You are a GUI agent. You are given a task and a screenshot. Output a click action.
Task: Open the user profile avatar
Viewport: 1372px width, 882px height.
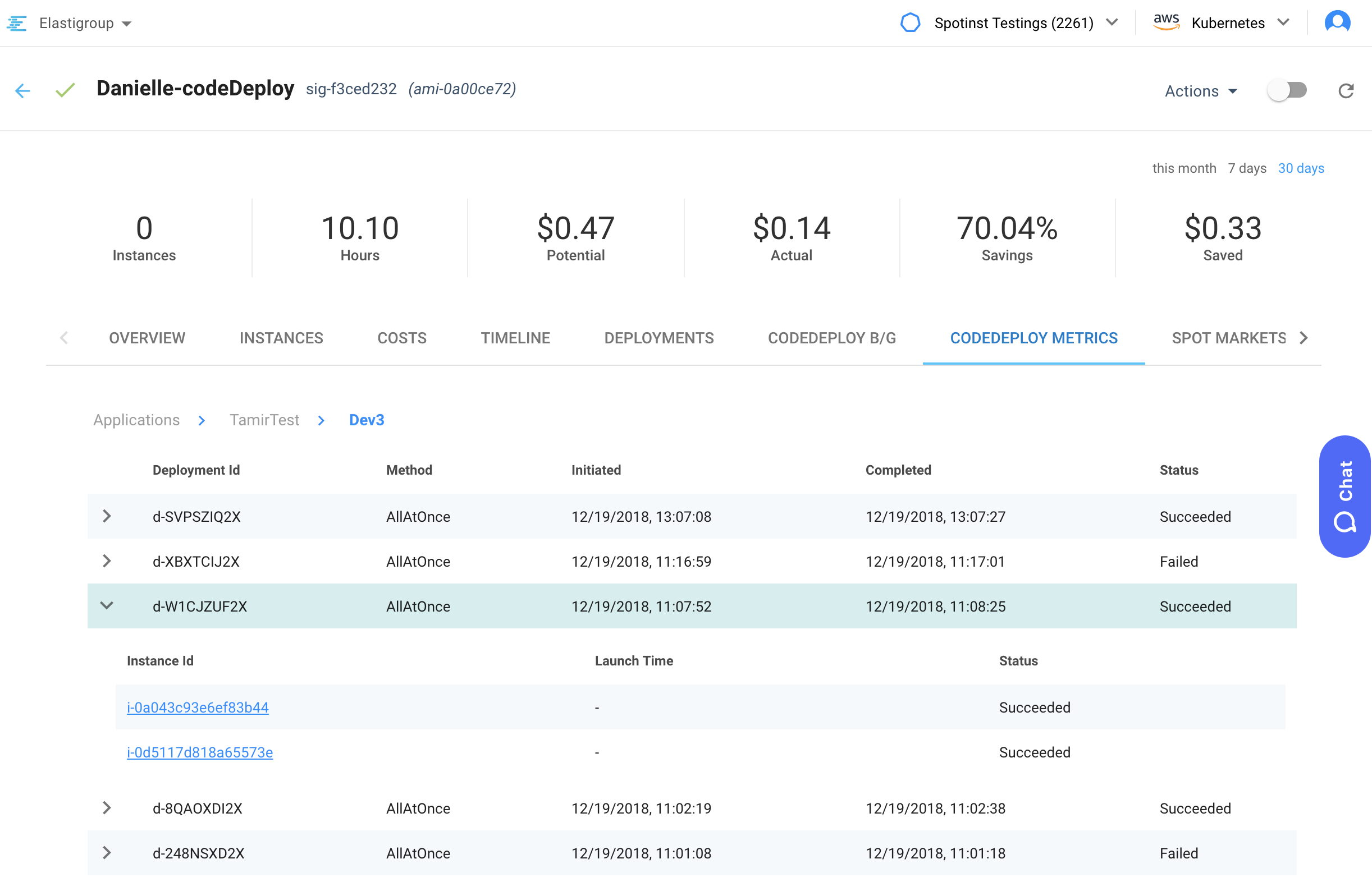click(x=1337, y=23)
